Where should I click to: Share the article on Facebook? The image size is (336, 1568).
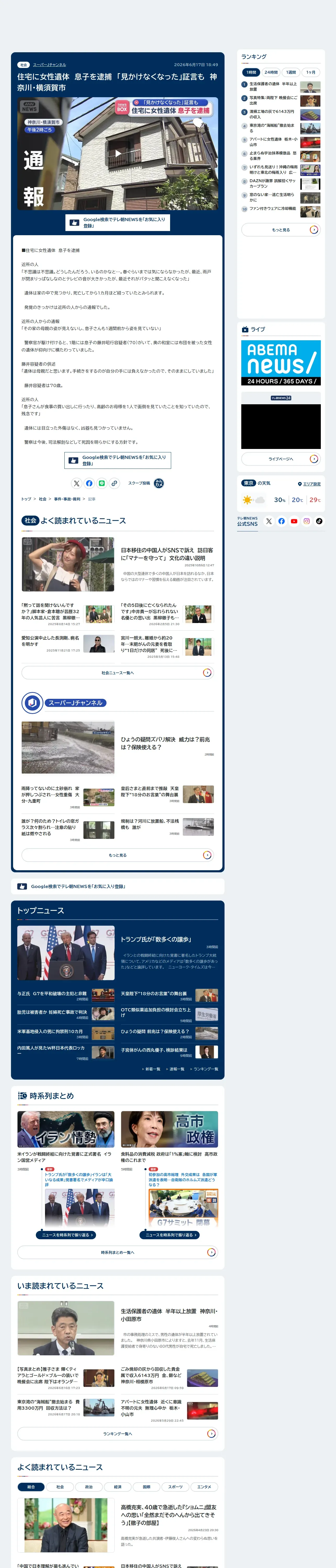pyautogui.click(x=89, y=483)
